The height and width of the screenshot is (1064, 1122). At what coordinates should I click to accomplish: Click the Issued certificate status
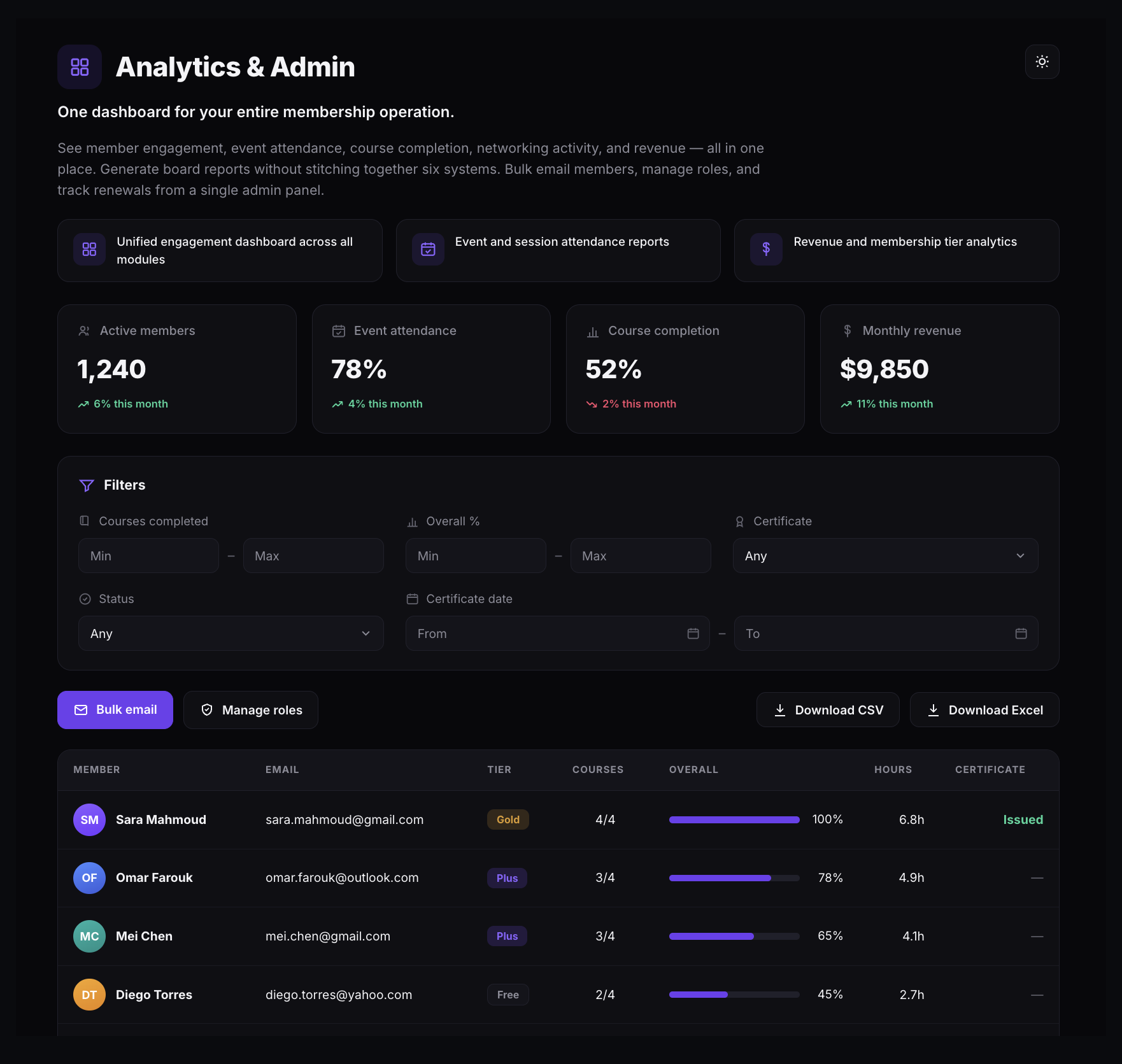[x=1023, y=819]
